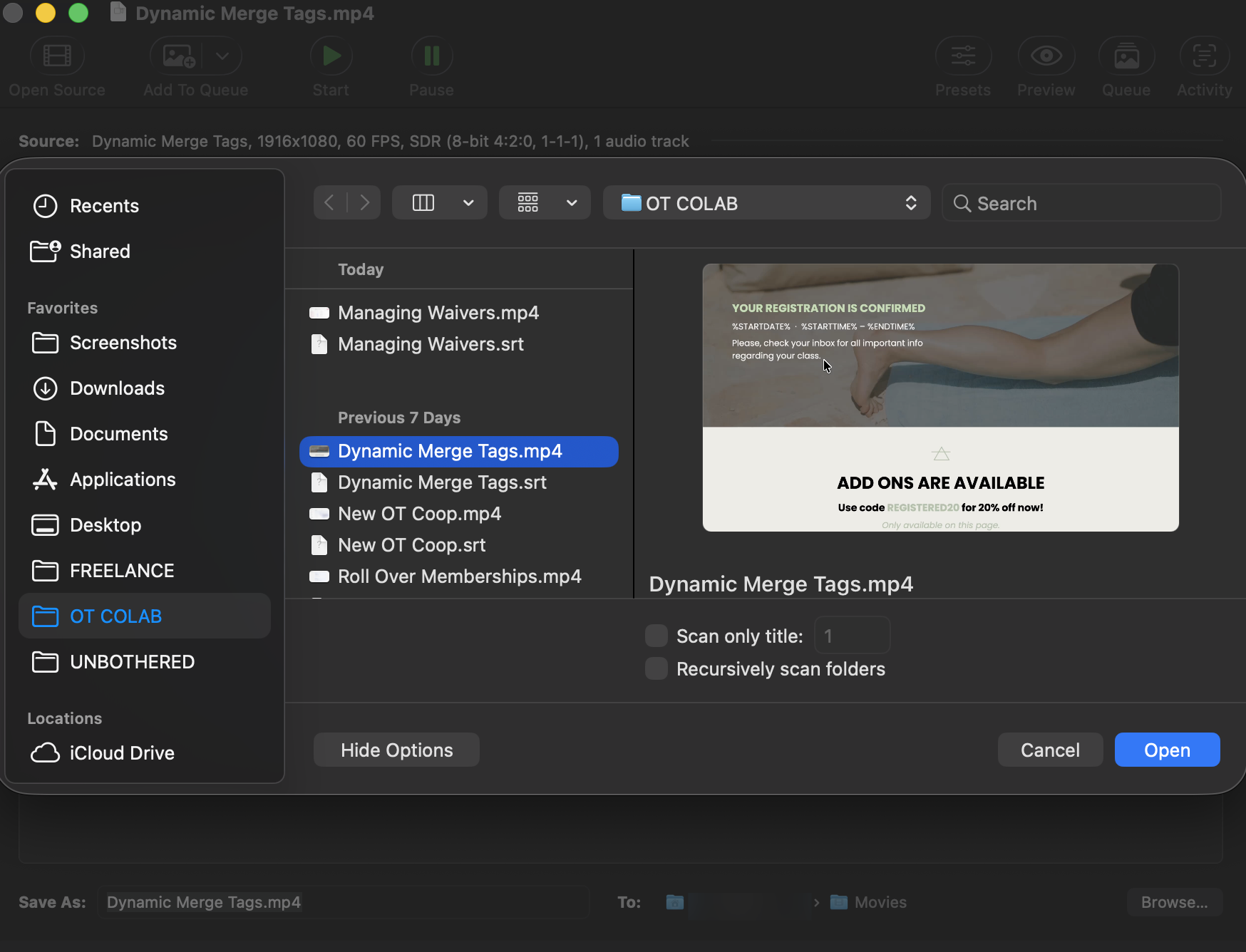Click the Open Source film icon

57,56
